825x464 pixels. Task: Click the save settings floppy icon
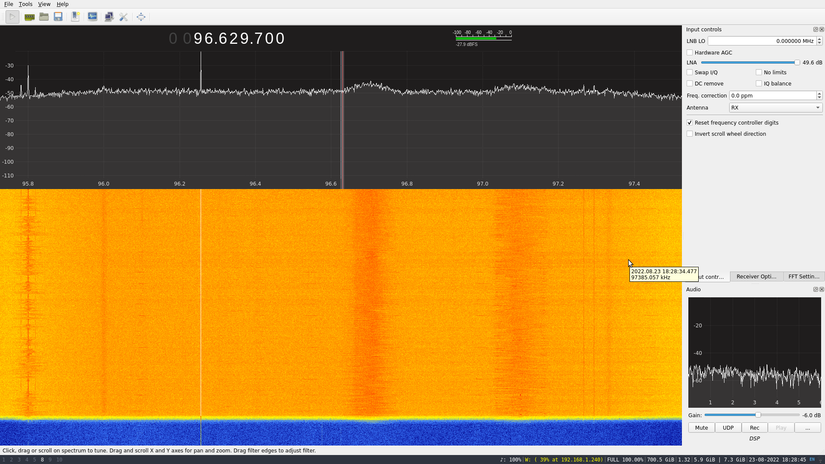pos(58,17)
